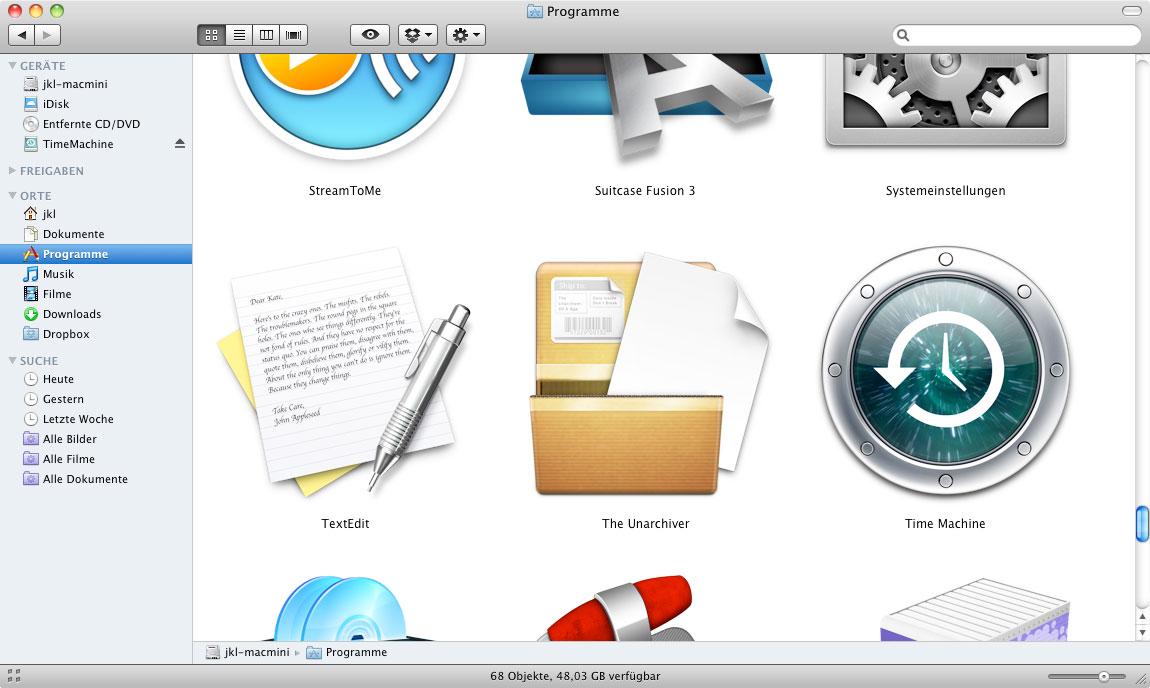Screen dimensions: 1150x688
Task: Click the sidebar resize grip at bottom-left
Action: (x=14, y=676)
